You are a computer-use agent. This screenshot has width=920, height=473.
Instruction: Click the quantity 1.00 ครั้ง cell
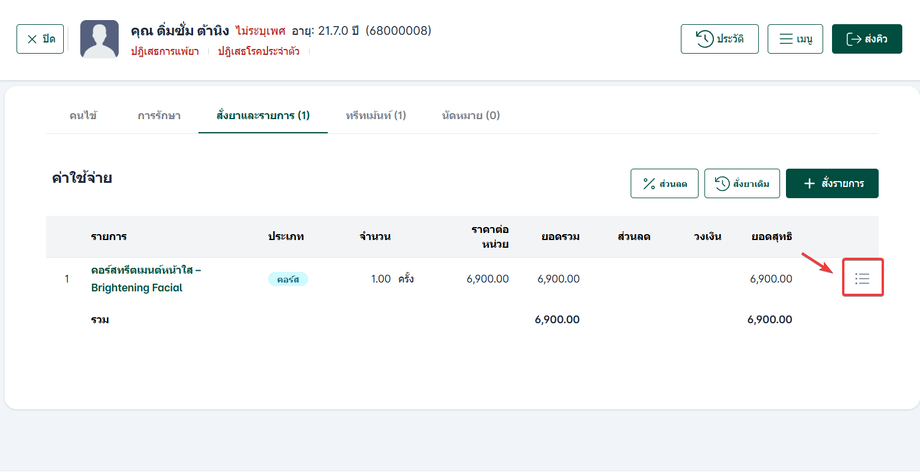[x=393, y=279]
